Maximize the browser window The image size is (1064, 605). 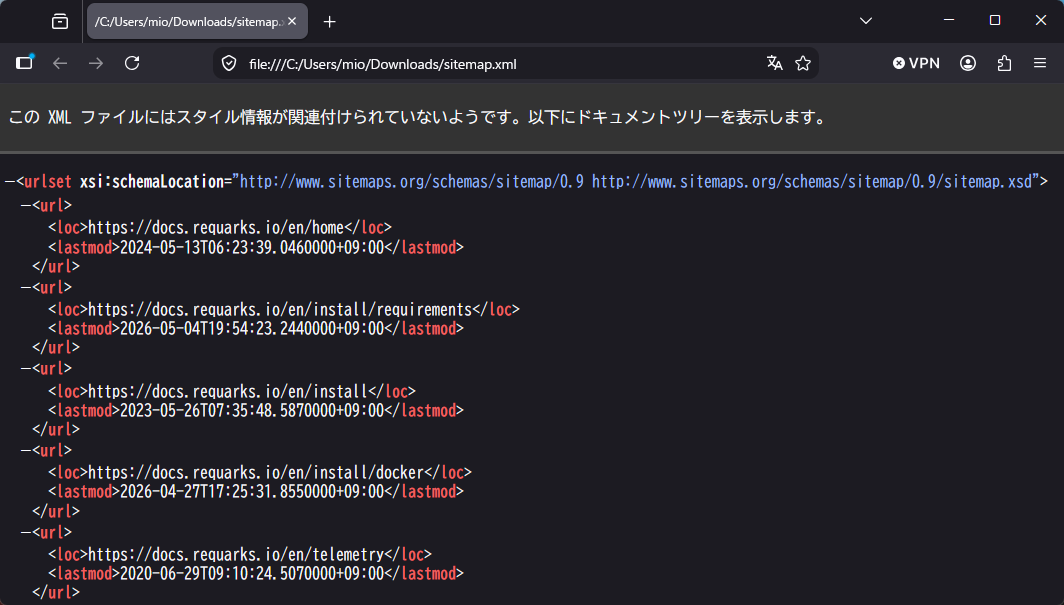995,20
